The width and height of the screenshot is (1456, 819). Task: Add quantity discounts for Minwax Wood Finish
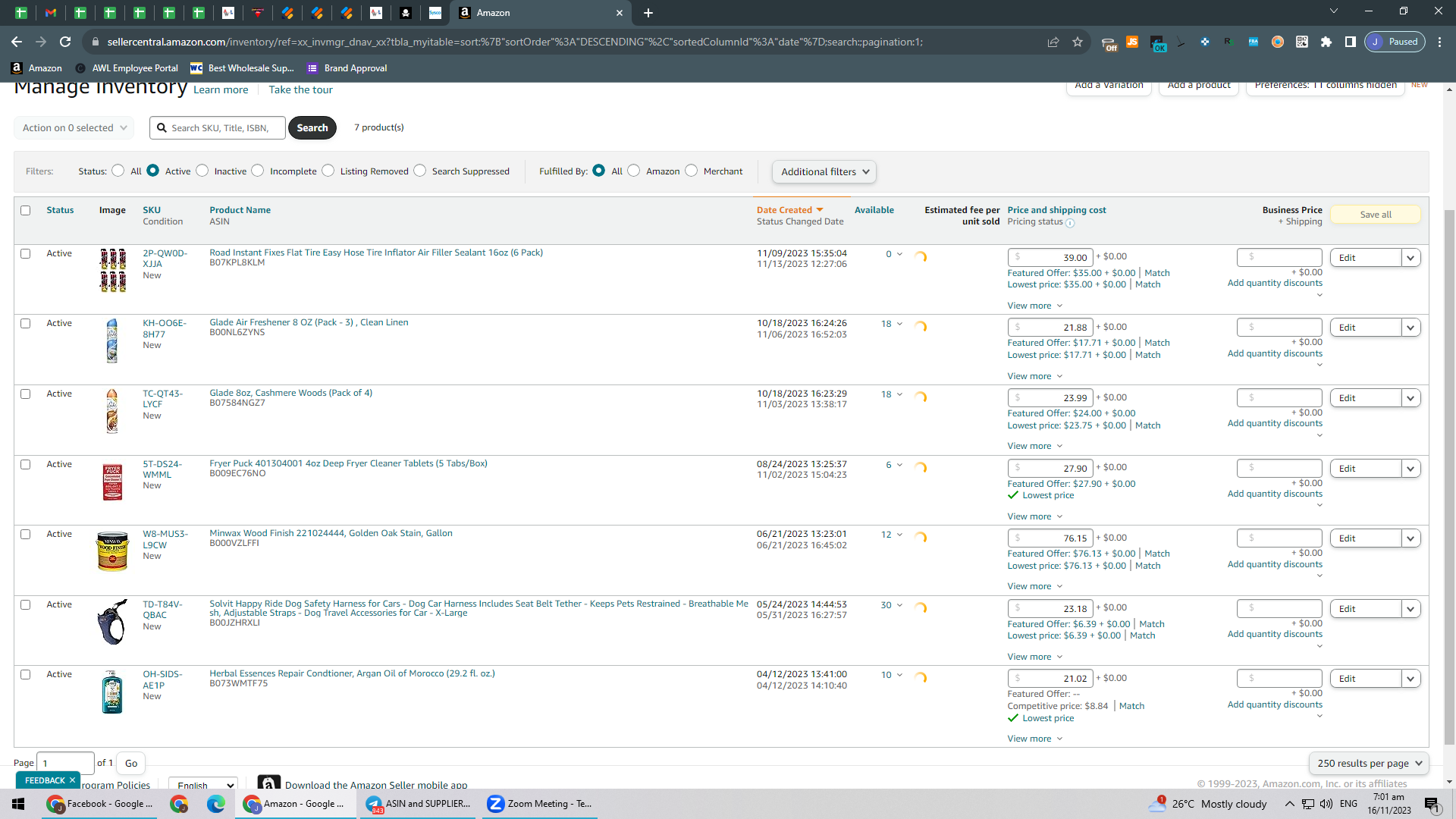(x=1275, y=564)
